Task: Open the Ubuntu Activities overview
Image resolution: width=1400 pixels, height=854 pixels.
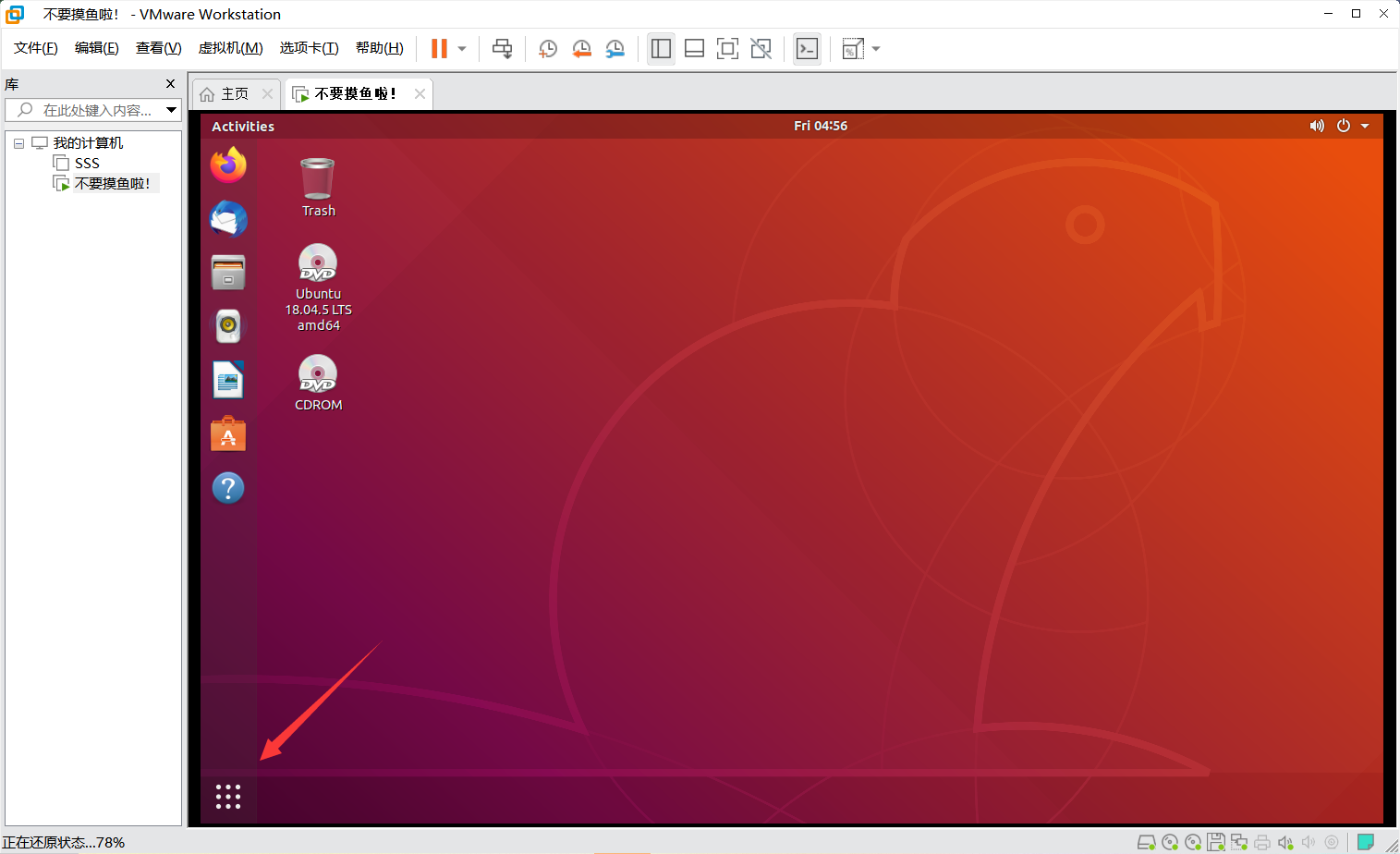Action: coord(243,127)
